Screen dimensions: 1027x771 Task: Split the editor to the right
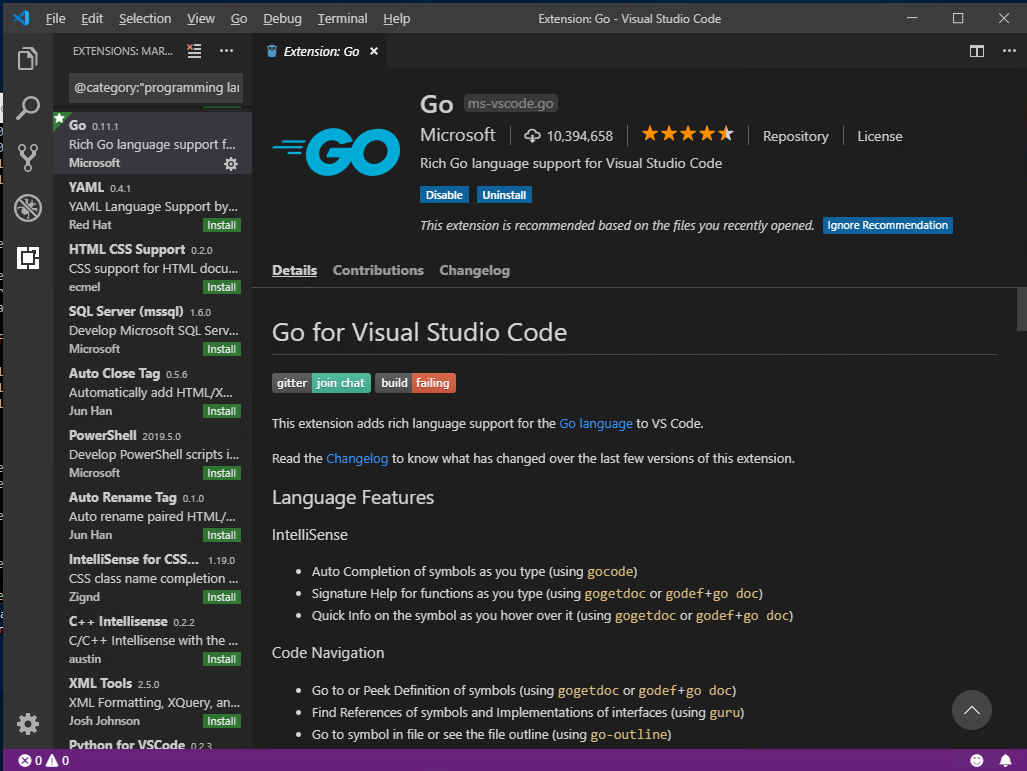[976, 51]
